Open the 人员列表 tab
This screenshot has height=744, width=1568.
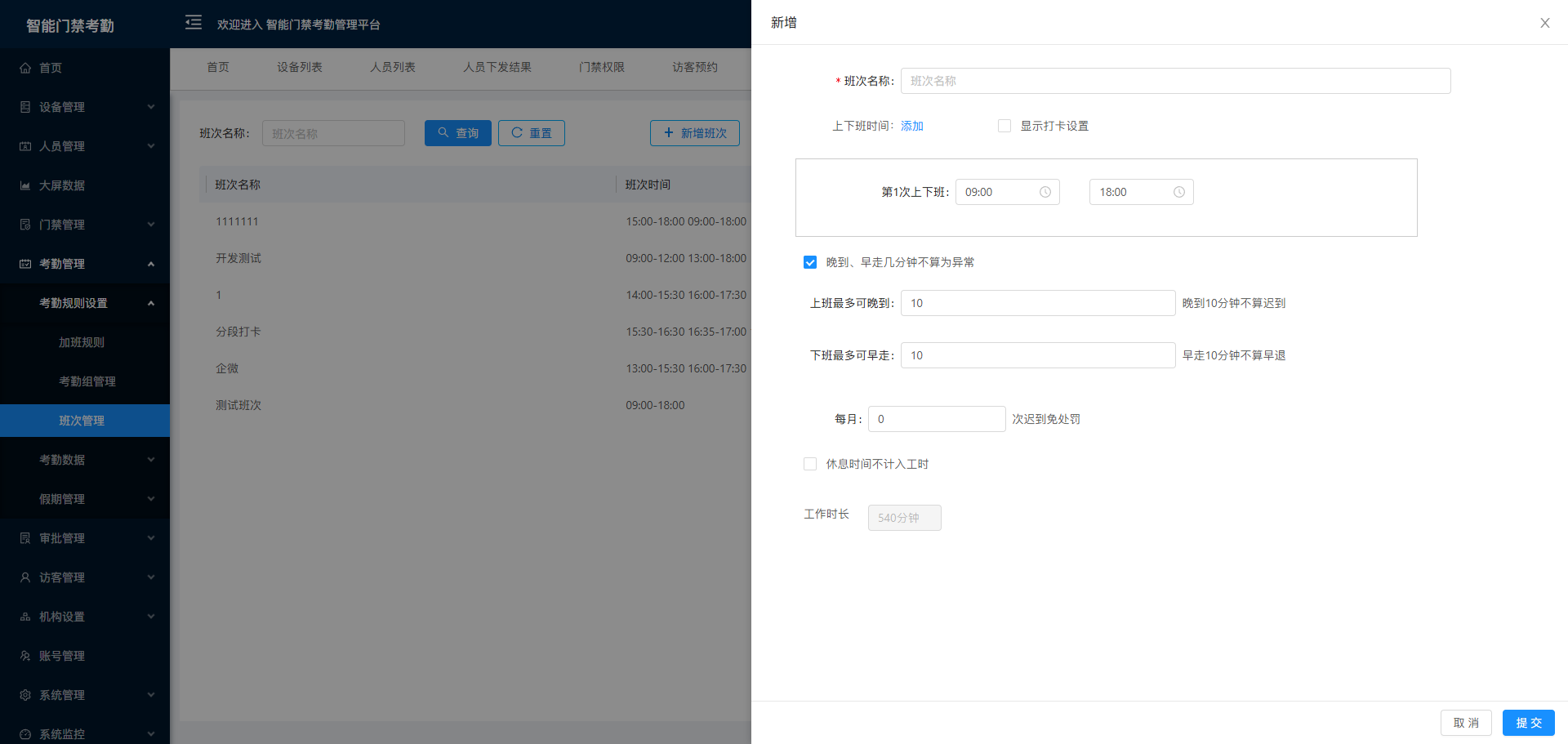click(x=393, y=67)
